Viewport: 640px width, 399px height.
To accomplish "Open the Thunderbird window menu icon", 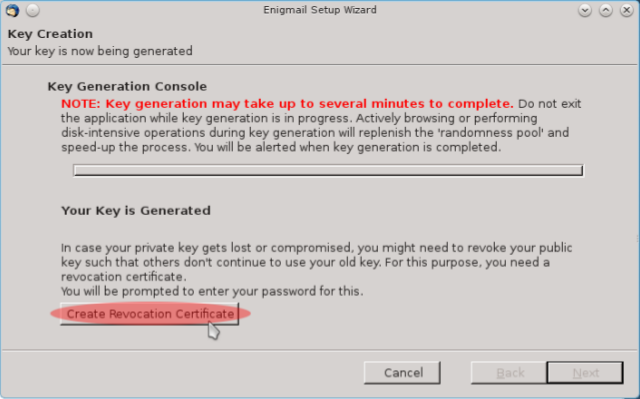I will click(12, 10).
